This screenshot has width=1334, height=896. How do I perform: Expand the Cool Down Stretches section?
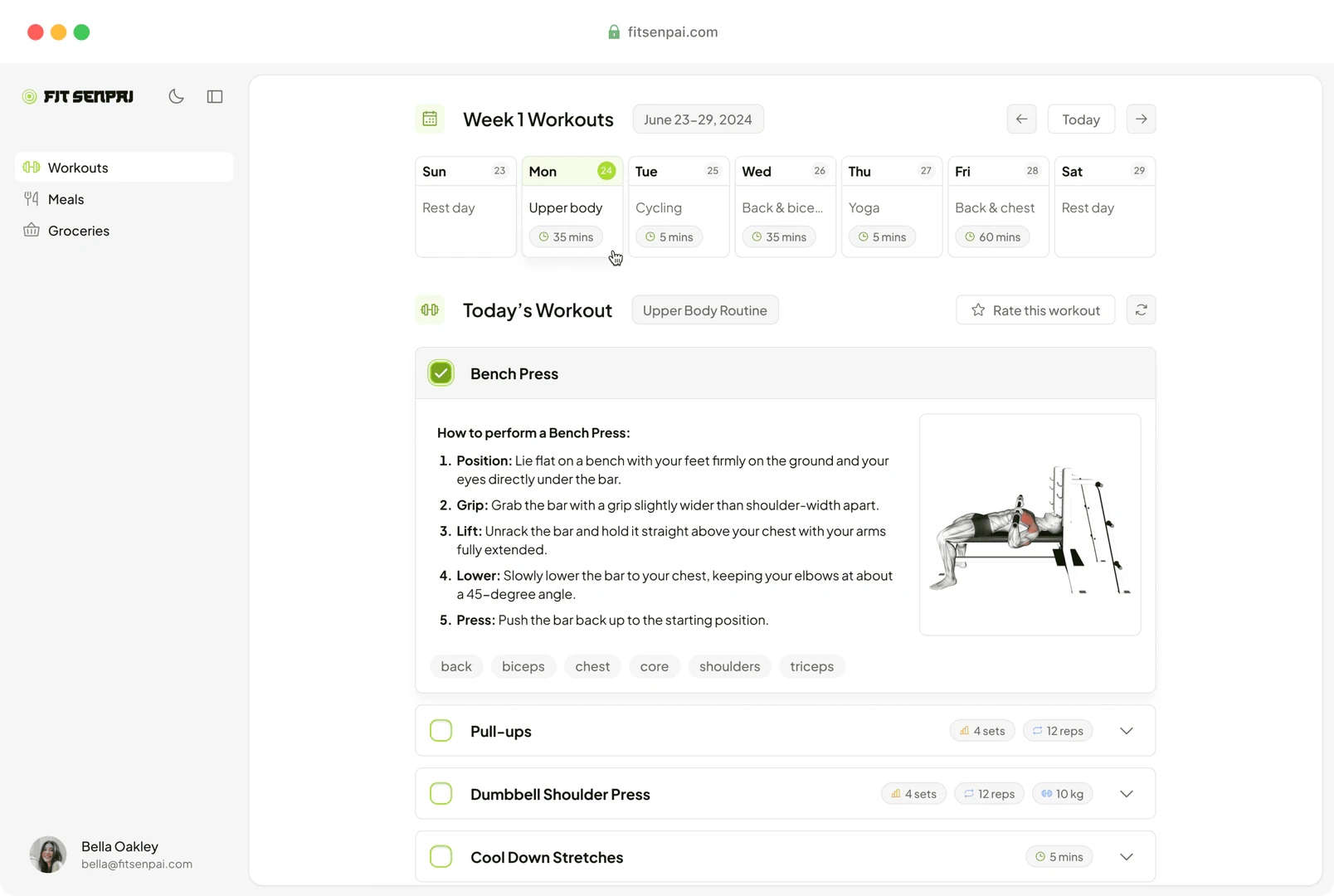[x=1126, y=856]
